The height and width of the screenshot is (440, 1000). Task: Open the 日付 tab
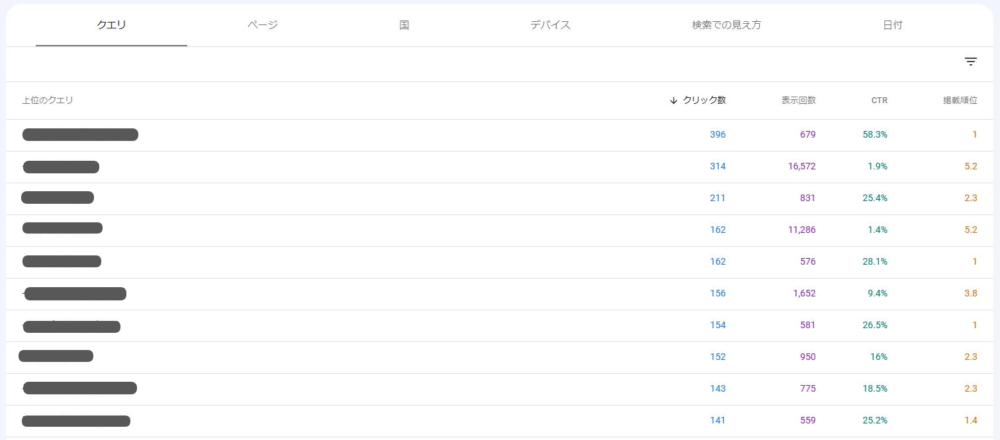coord(893,26)
